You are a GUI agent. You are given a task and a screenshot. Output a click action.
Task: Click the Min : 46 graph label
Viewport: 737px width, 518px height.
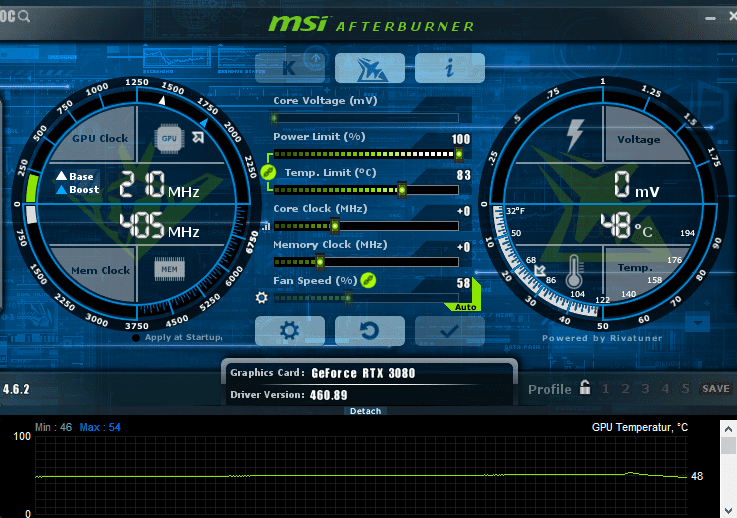[x=53, y=427]
